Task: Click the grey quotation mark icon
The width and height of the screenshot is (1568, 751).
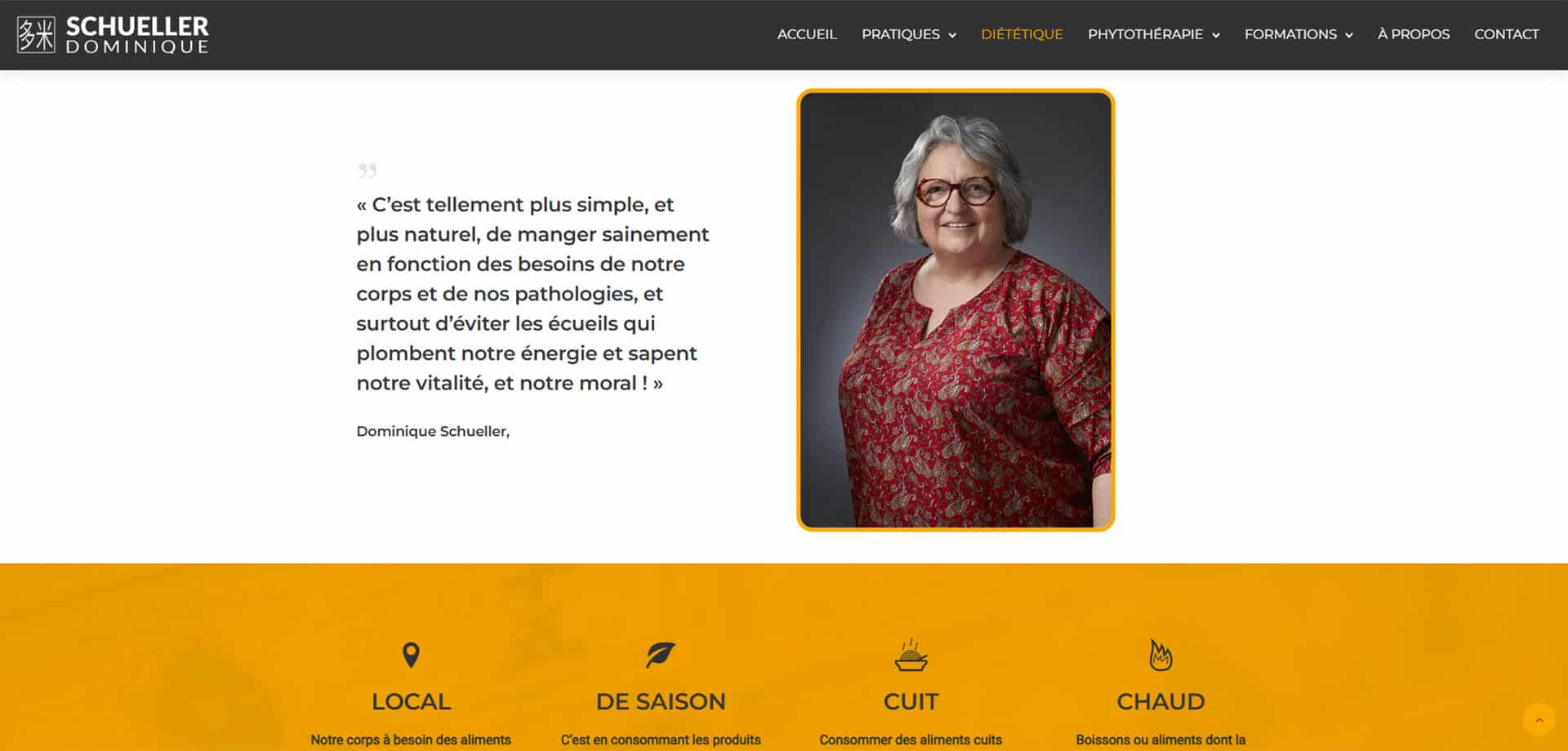Action: click(367, 171)
